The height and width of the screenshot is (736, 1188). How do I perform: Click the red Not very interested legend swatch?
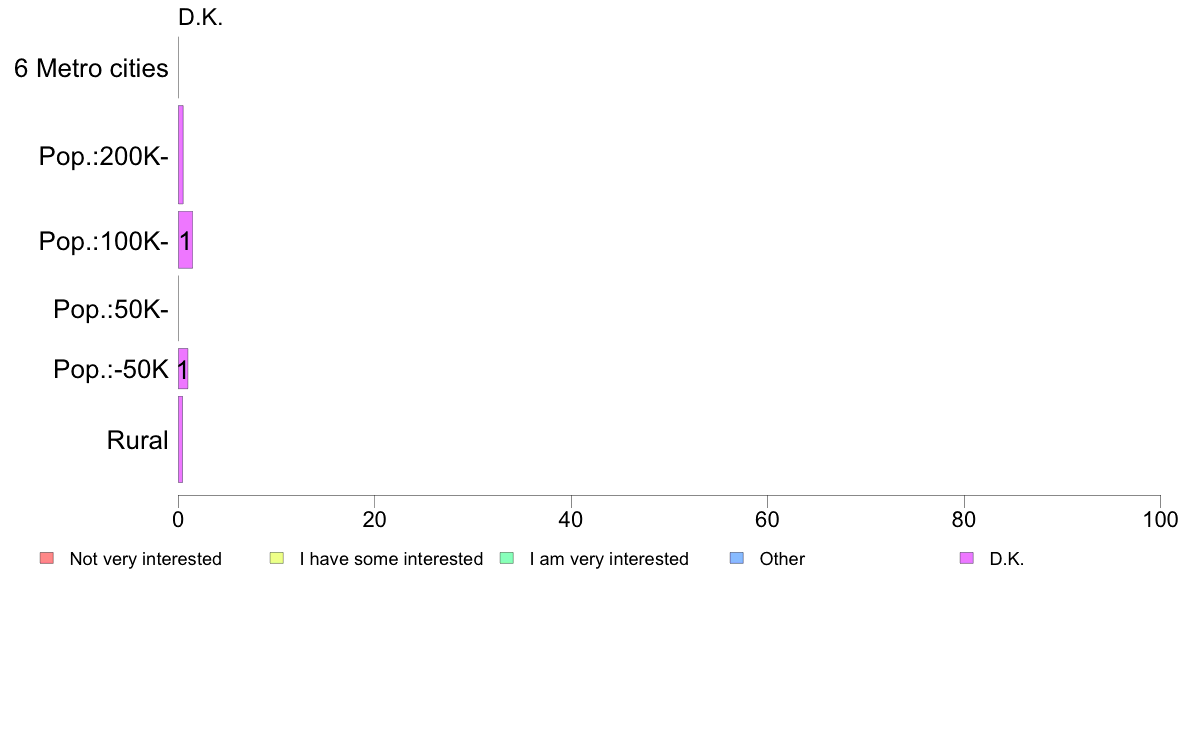point(47,558)
